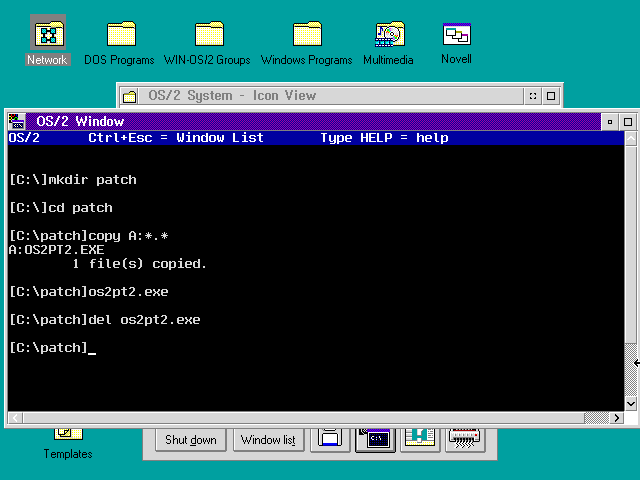This screenshot has width=640, height=480.
Task: Click the horizontal scrollbar left arrow
Action: coord(16,418)
